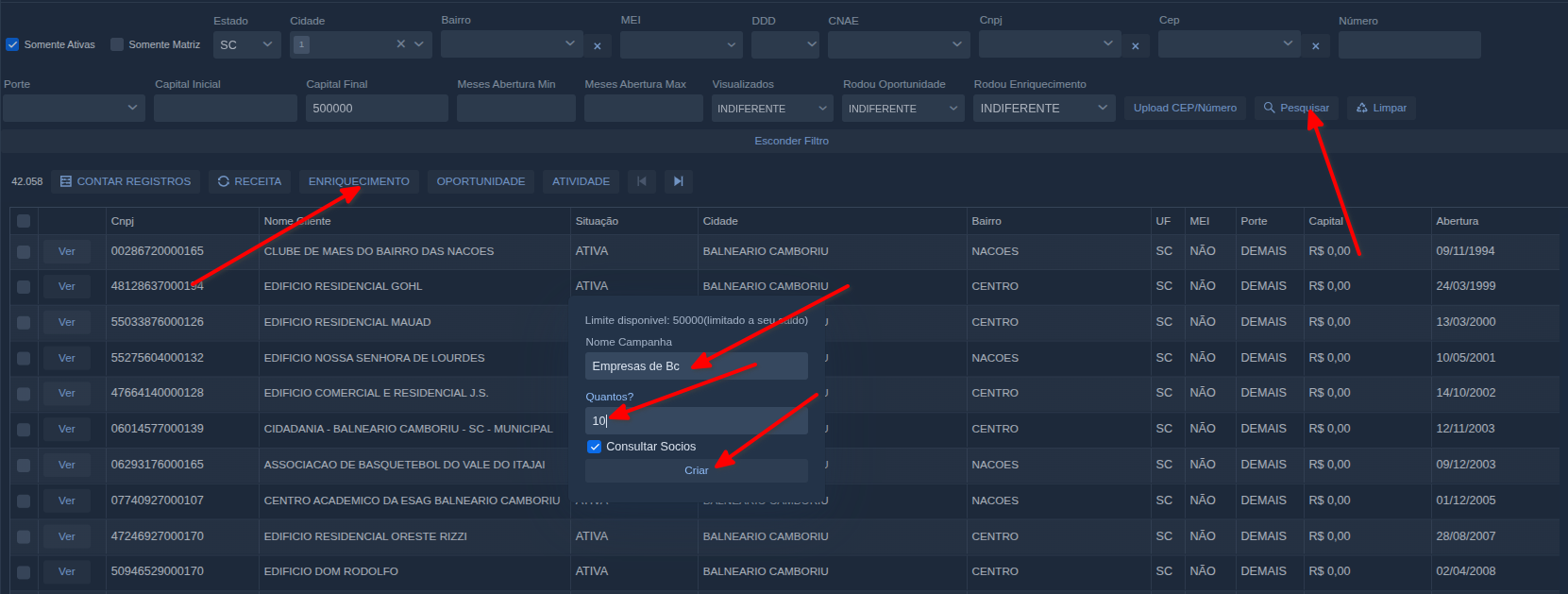Uncheck Consultar Socios in the campaign popup
Viewport: 1568px width, 594px height.
click(x=595, y=447)
